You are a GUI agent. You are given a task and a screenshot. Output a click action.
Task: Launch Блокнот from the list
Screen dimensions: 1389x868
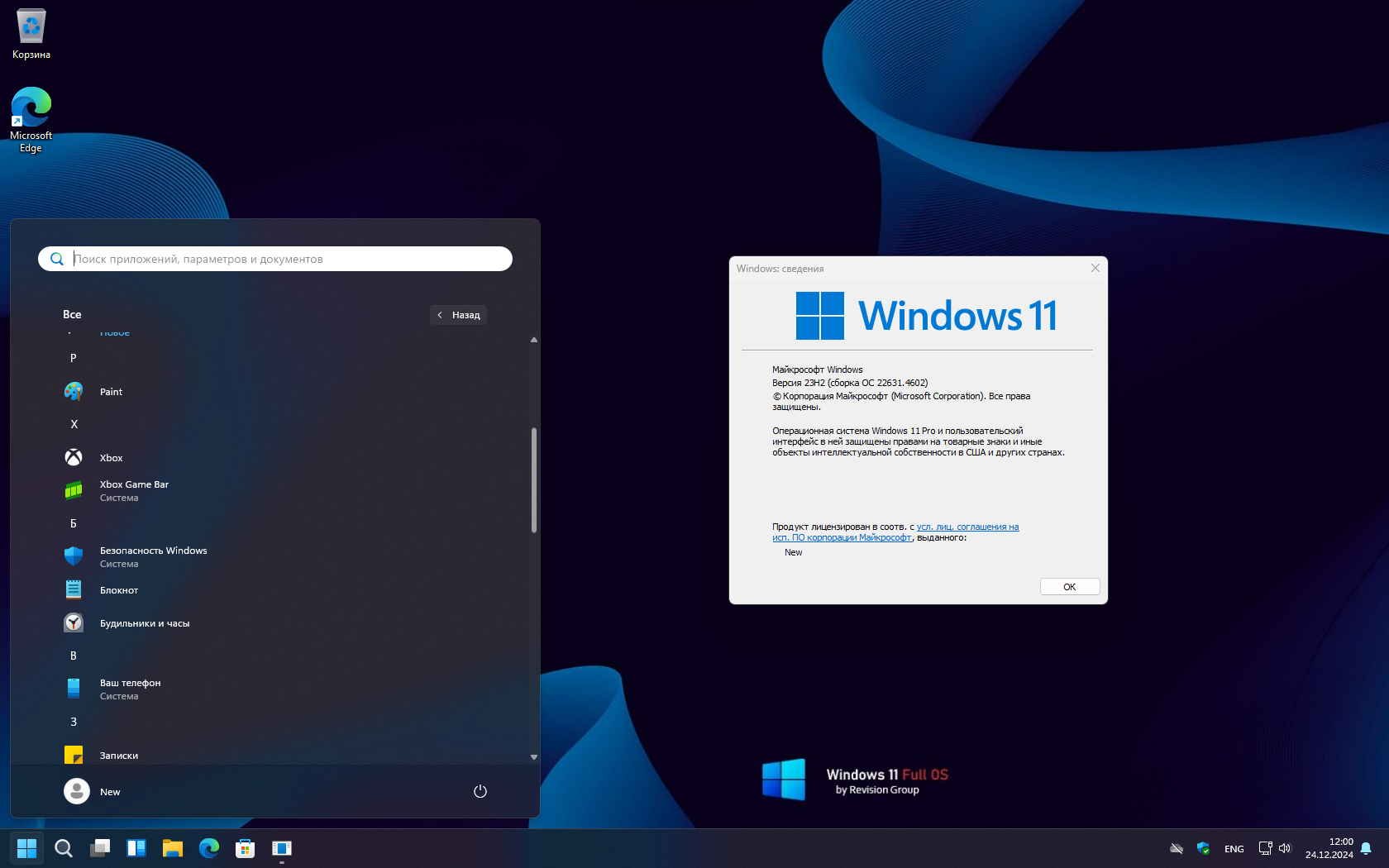point(119,590)
